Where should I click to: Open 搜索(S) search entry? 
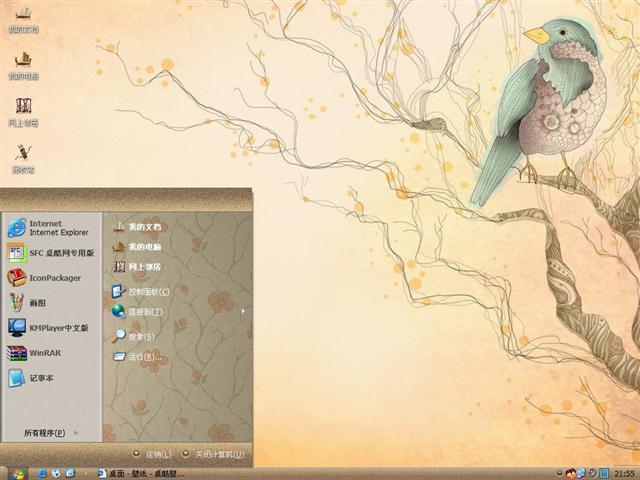pyautogui.click(x=133, y=336)
